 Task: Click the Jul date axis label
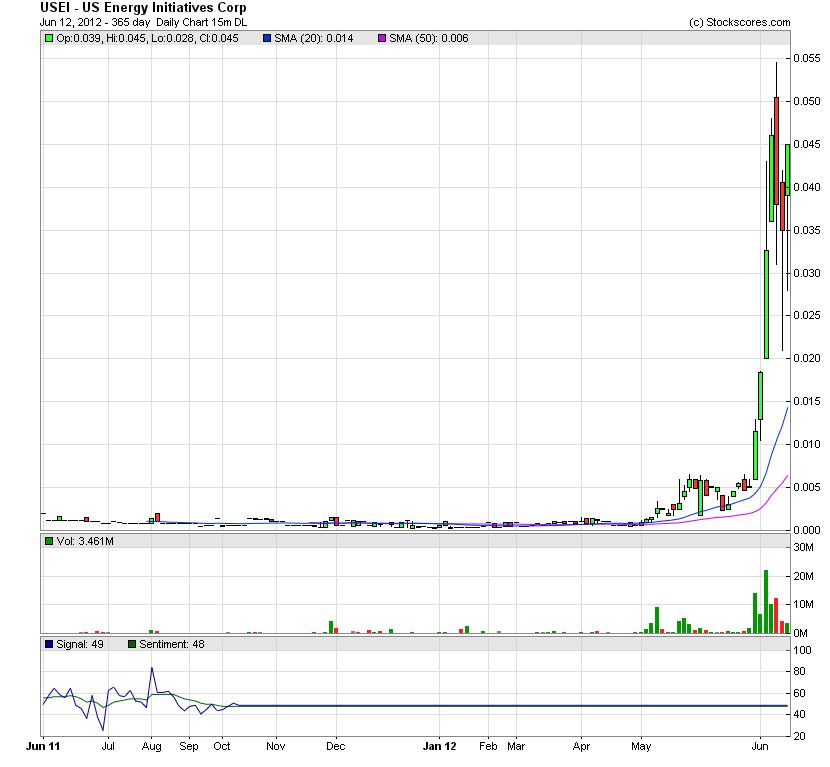point(108,746)
